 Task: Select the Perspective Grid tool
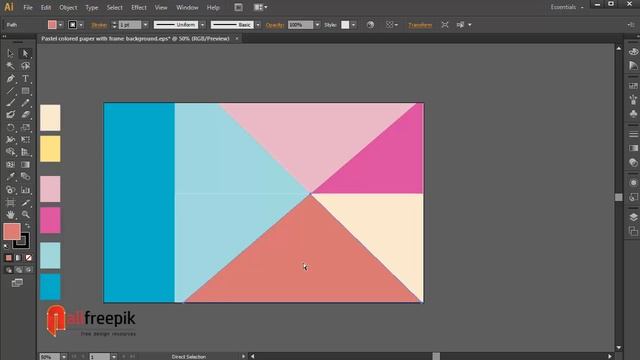[x=25, y=152]
